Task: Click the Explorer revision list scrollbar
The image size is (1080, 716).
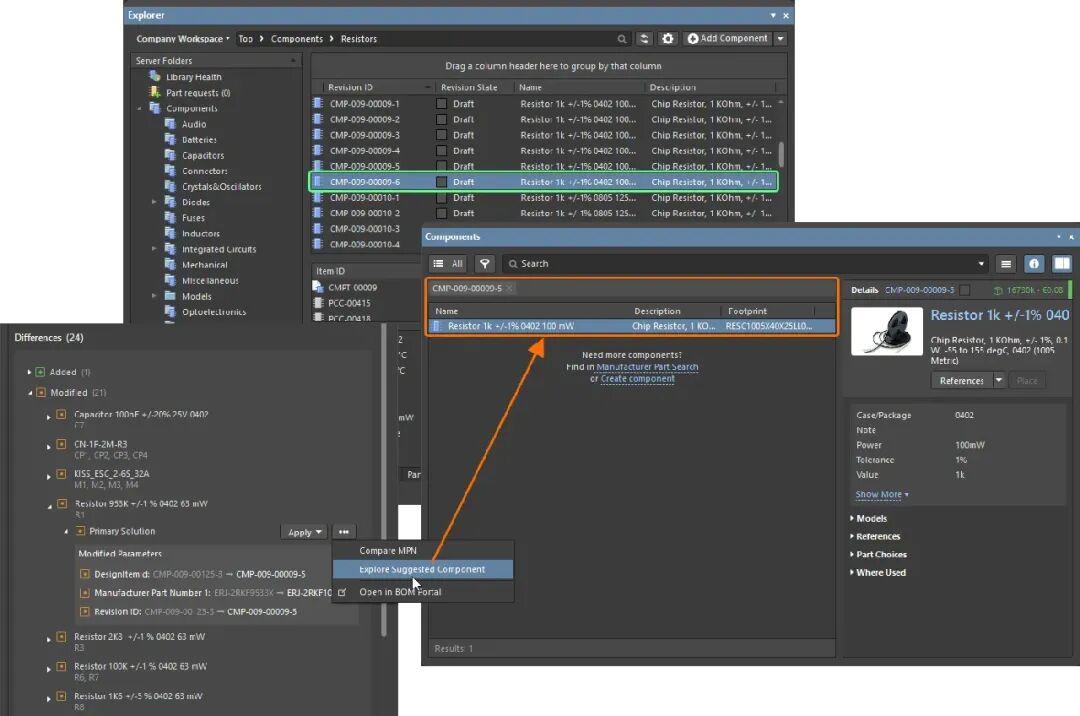Action: (780, 154)
